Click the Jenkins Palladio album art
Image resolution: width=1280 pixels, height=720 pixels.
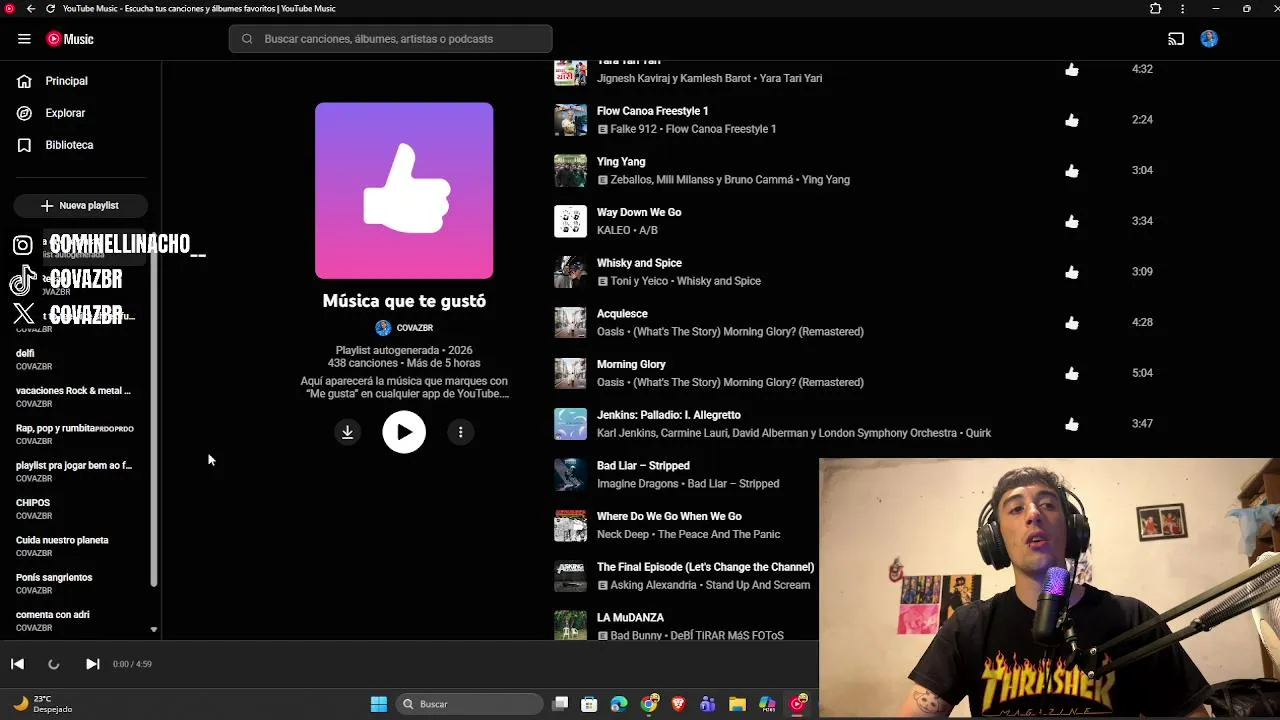point(570,424)
